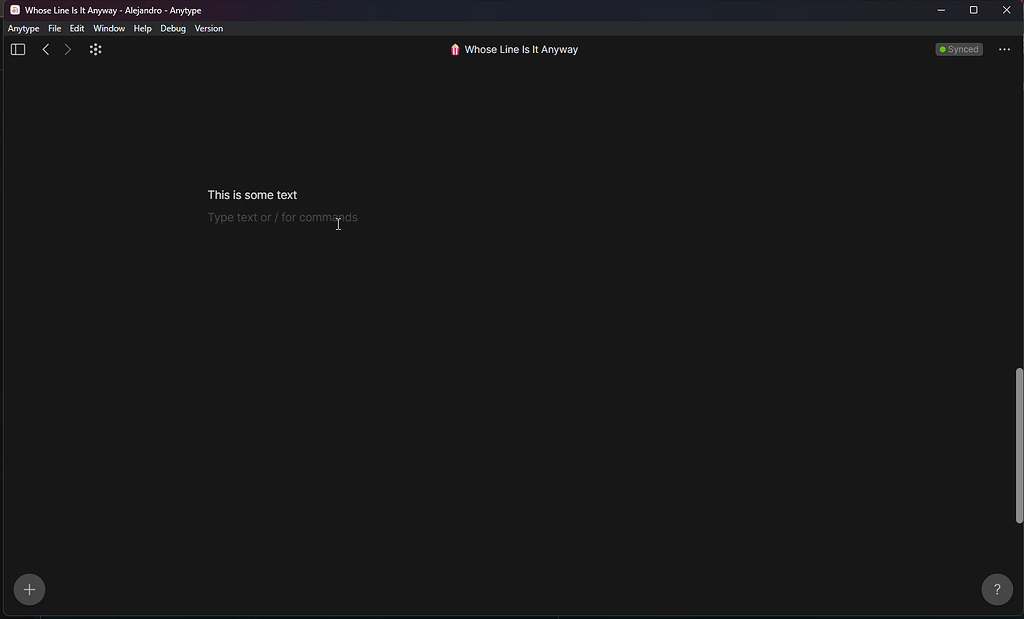1024x619 pixels.
Task: Open the Edit menu
Action: point(77,29)
